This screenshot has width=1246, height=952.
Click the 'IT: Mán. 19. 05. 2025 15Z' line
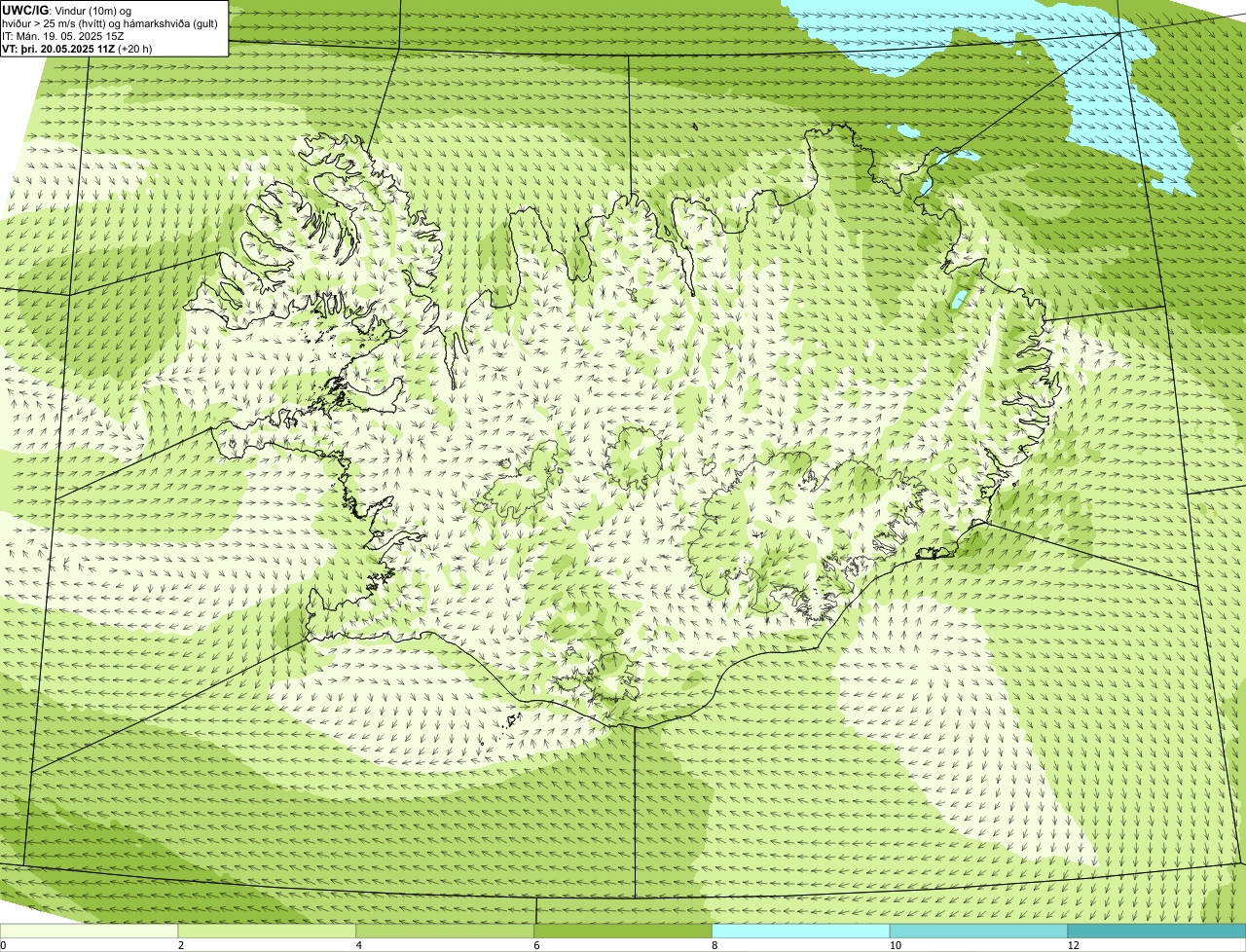[x=63, y=36]
